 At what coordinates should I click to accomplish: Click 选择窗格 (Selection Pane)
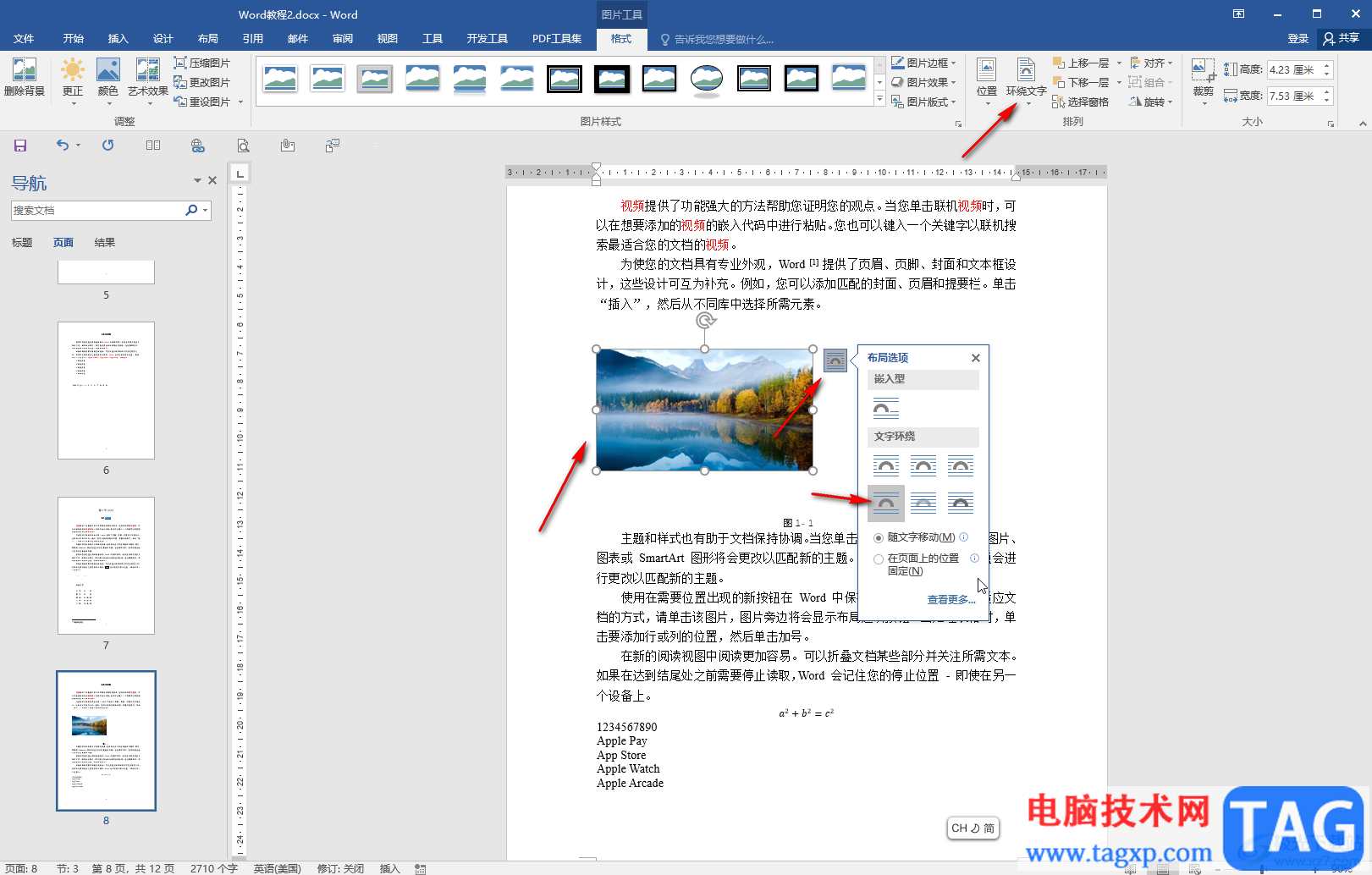coord(1081,102)
